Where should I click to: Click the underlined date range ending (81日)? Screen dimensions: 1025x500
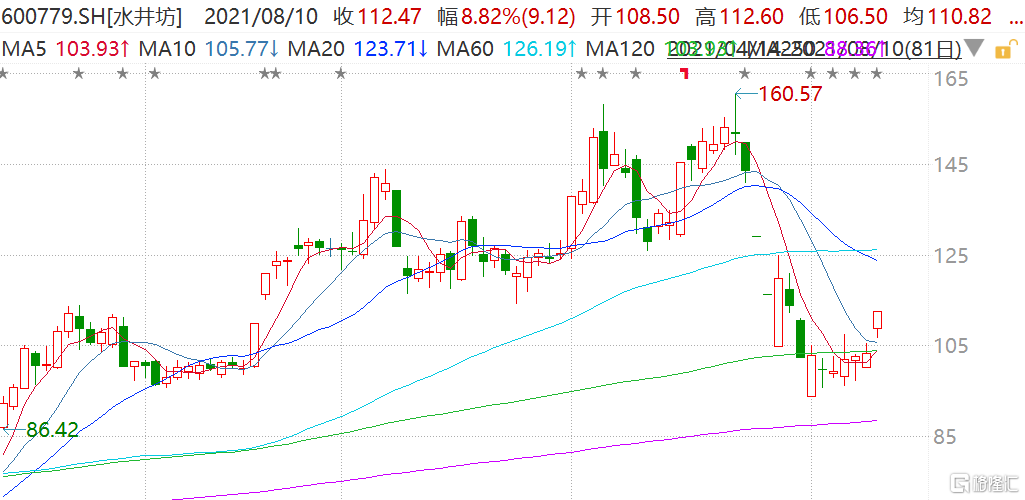[x=814, y=48]
